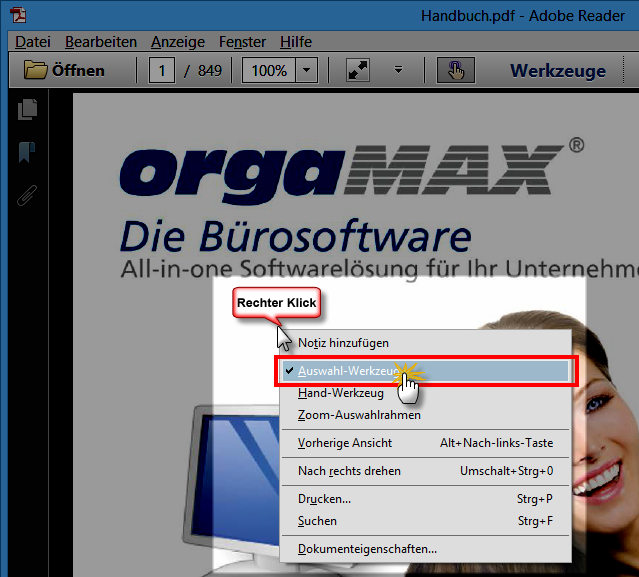Select Zoom-Auswahlrahmen in the context menu
The width and height of the screenshot is (639, 577).
click(x=425, y=415)
